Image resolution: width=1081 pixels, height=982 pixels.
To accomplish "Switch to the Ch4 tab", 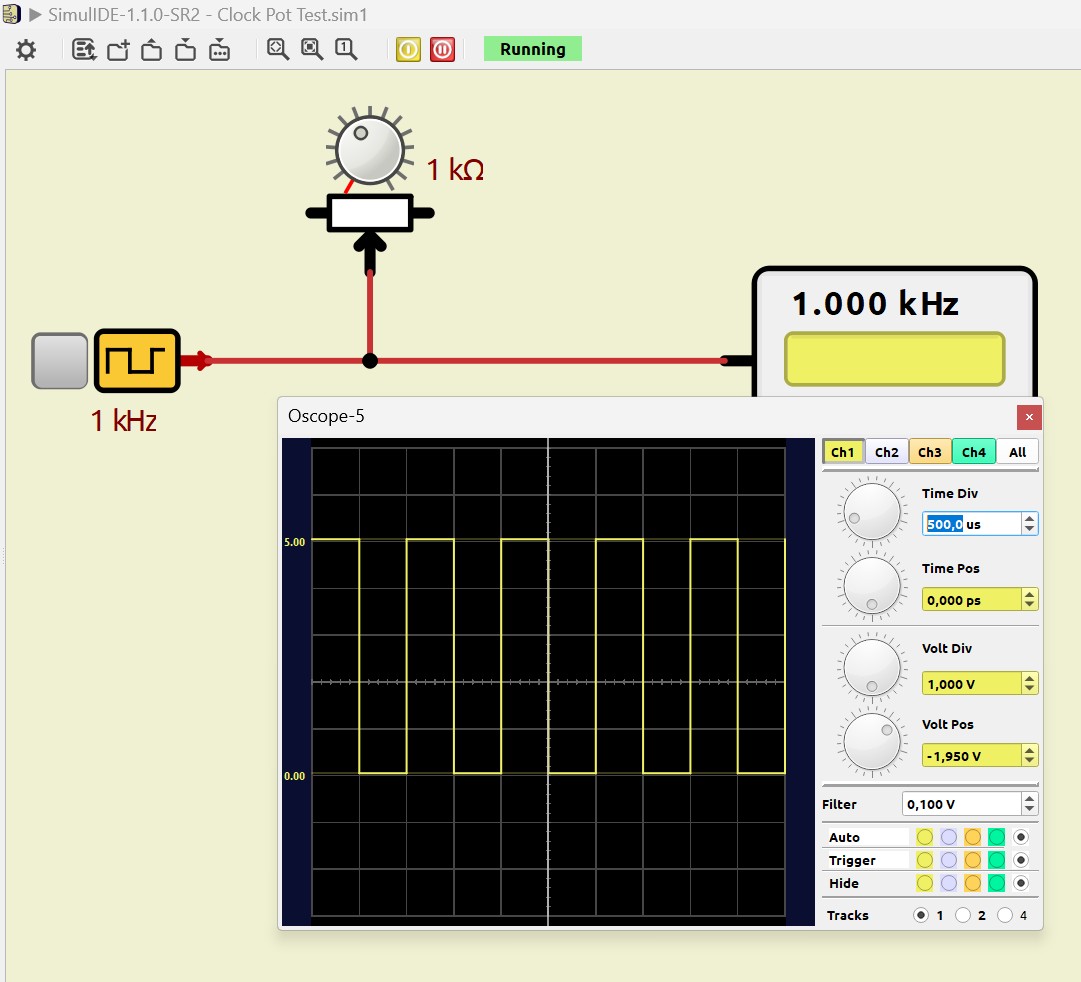I will coord(973,452).
